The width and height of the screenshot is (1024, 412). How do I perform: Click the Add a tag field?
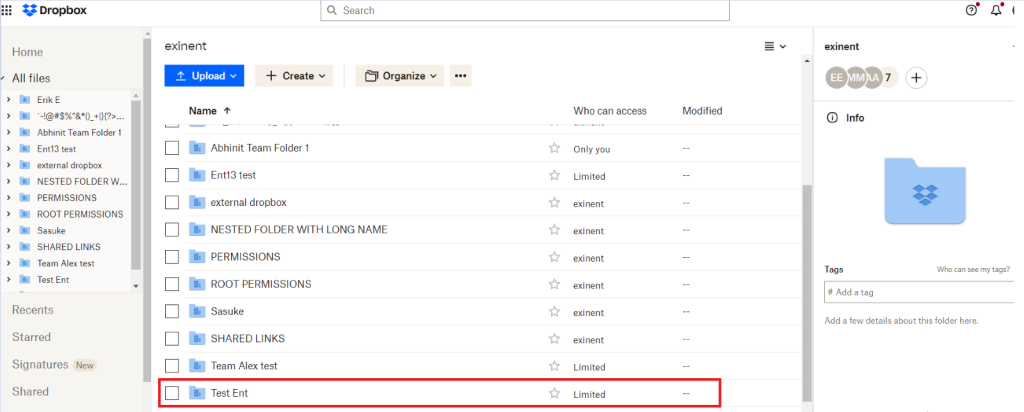pos(920,292)
